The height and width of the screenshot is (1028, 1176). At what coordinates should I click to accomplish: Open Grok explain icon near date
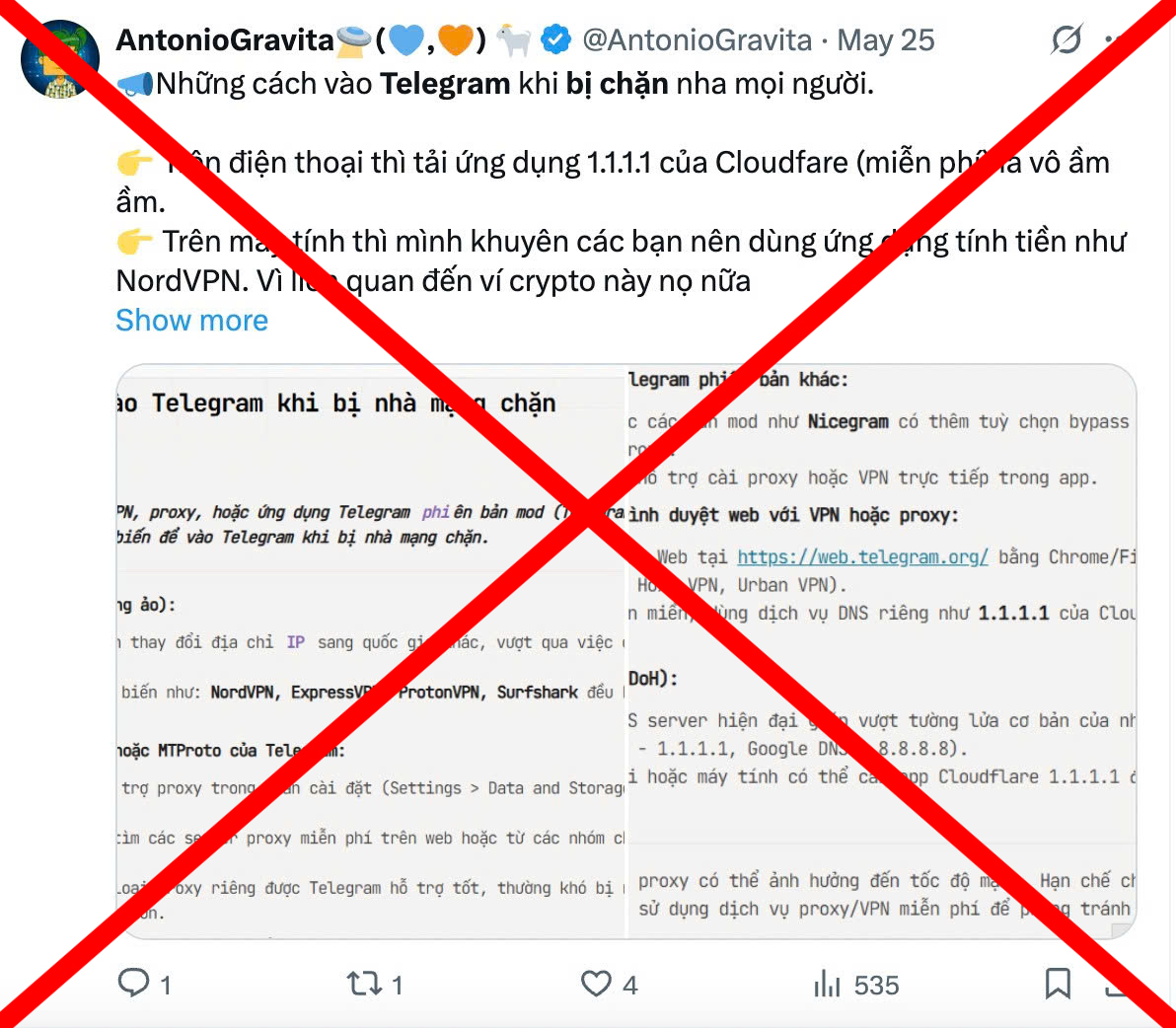pos(1066,39)
